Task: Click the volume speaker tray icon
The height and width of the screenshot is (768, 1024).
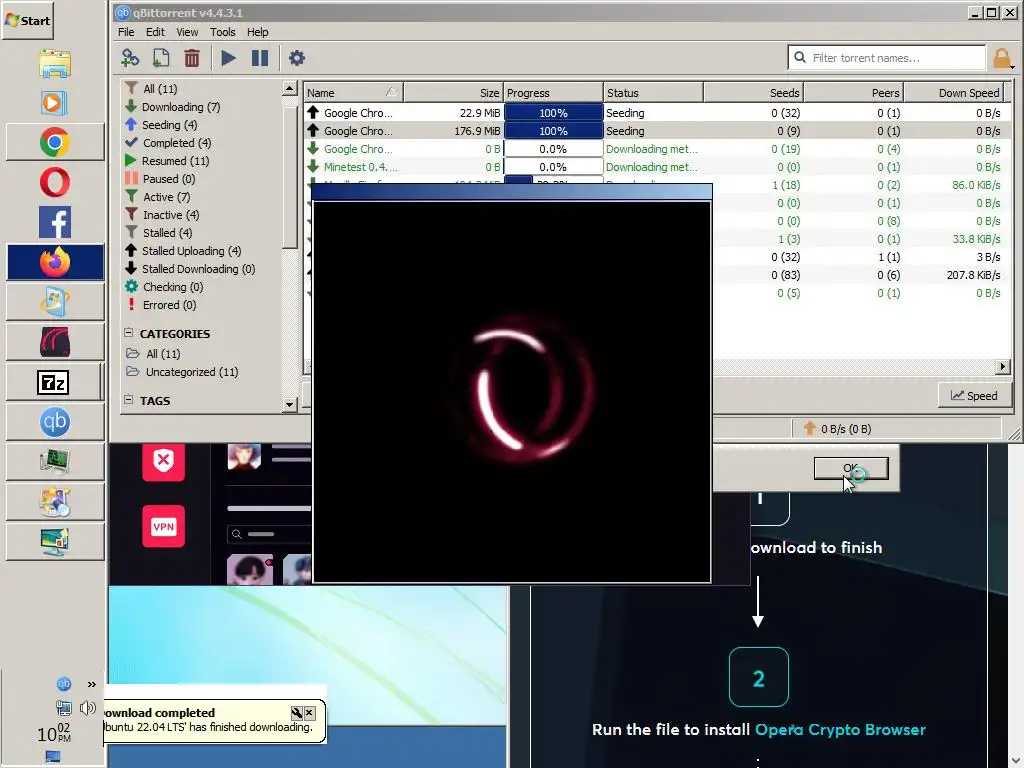Action: (x=88, y=708)
